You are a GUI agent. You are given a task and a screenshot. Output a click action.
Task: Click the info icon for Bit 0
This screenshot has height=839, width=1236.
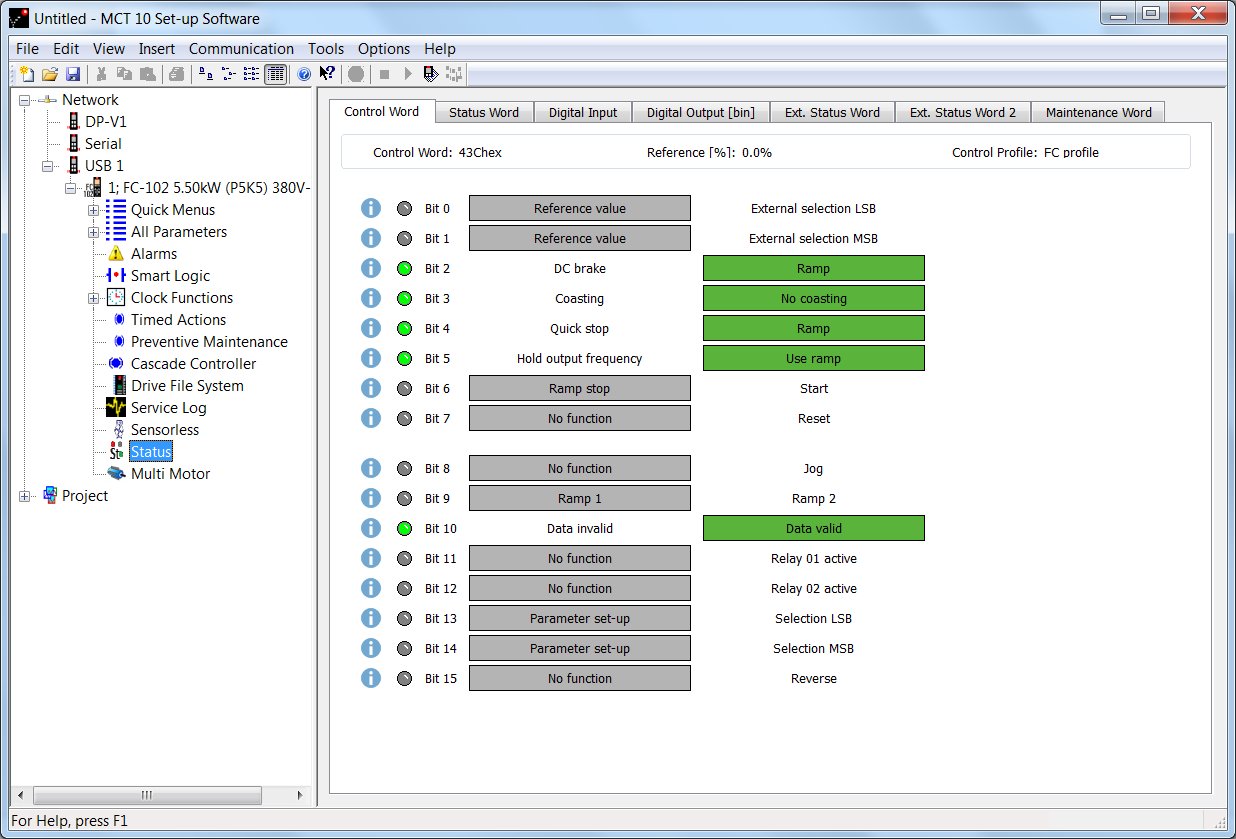click(371, 208)
